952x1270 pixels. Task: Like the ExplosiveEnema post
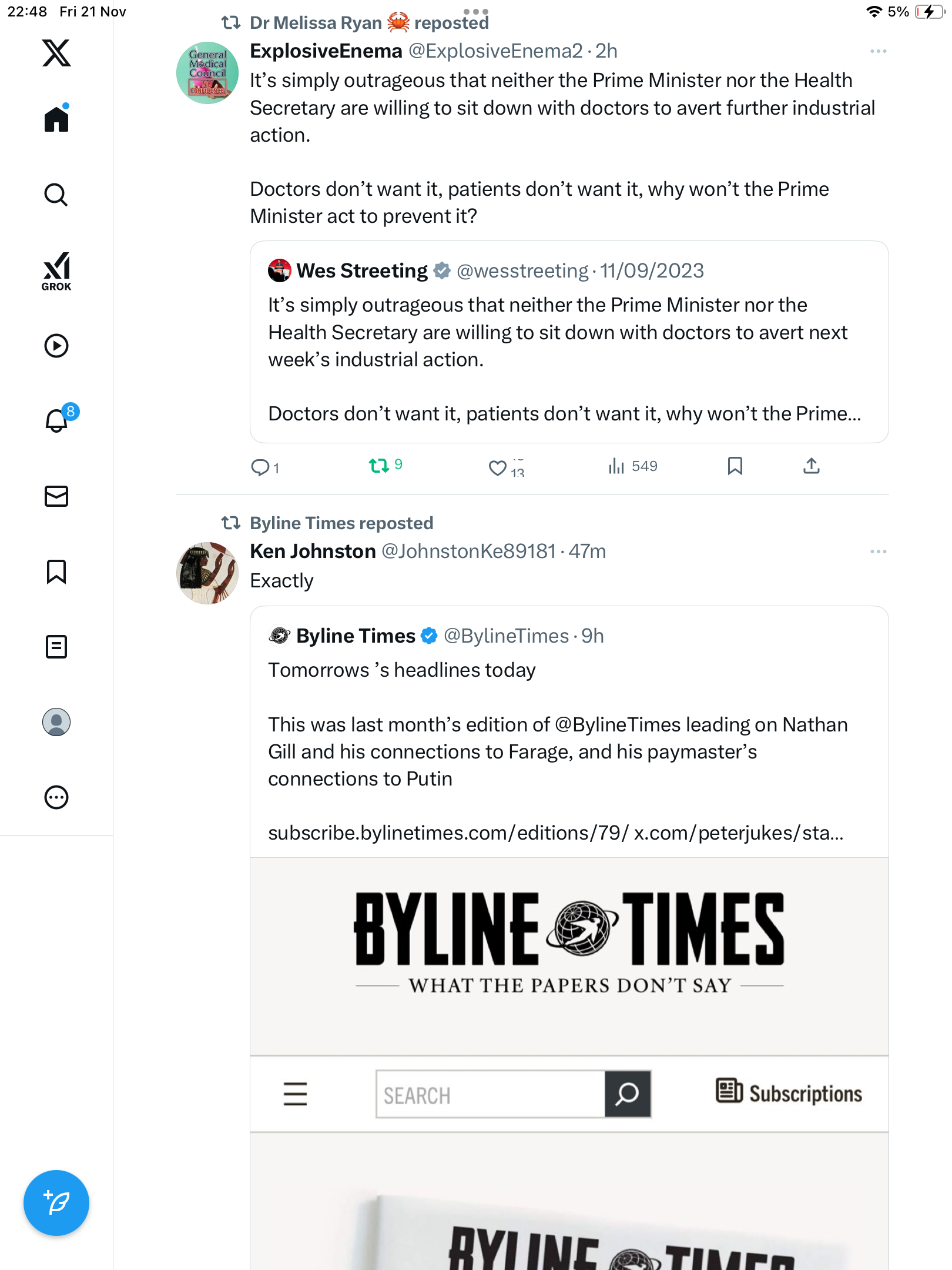(x=498, y=468)
